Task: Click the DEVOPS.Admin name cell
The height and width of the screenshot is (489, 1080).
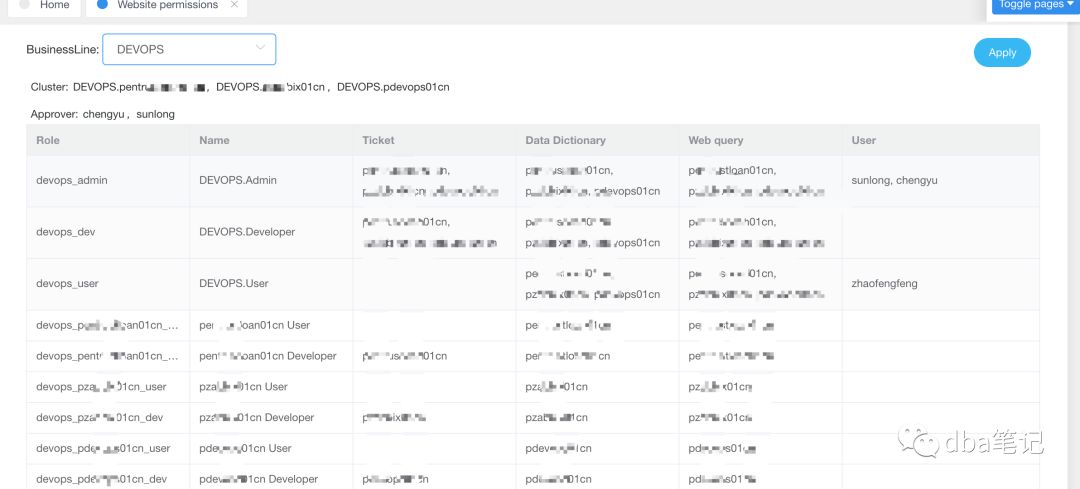Action: click(x=238, y=180)
